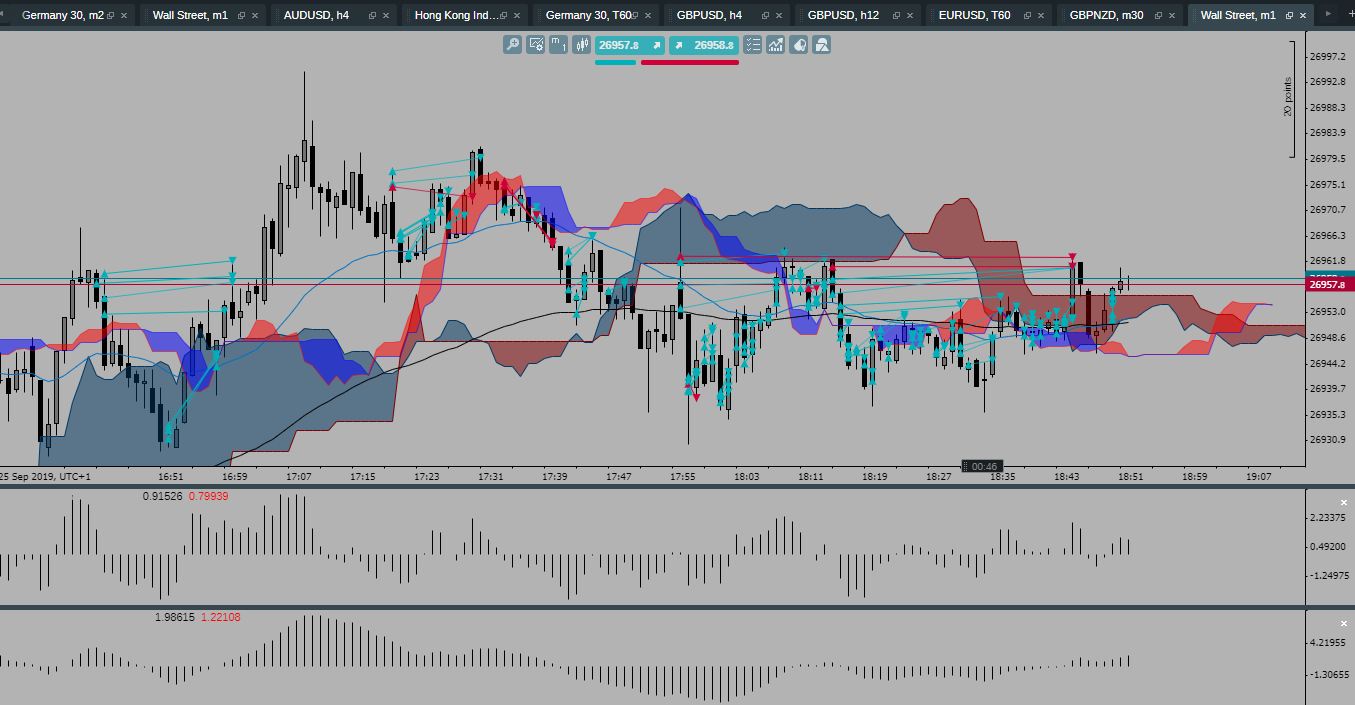The height and width of the screenshot is (705, 1355).
Task: Click the red 26957.8 price label on axis
Action: click(1330, 284)
